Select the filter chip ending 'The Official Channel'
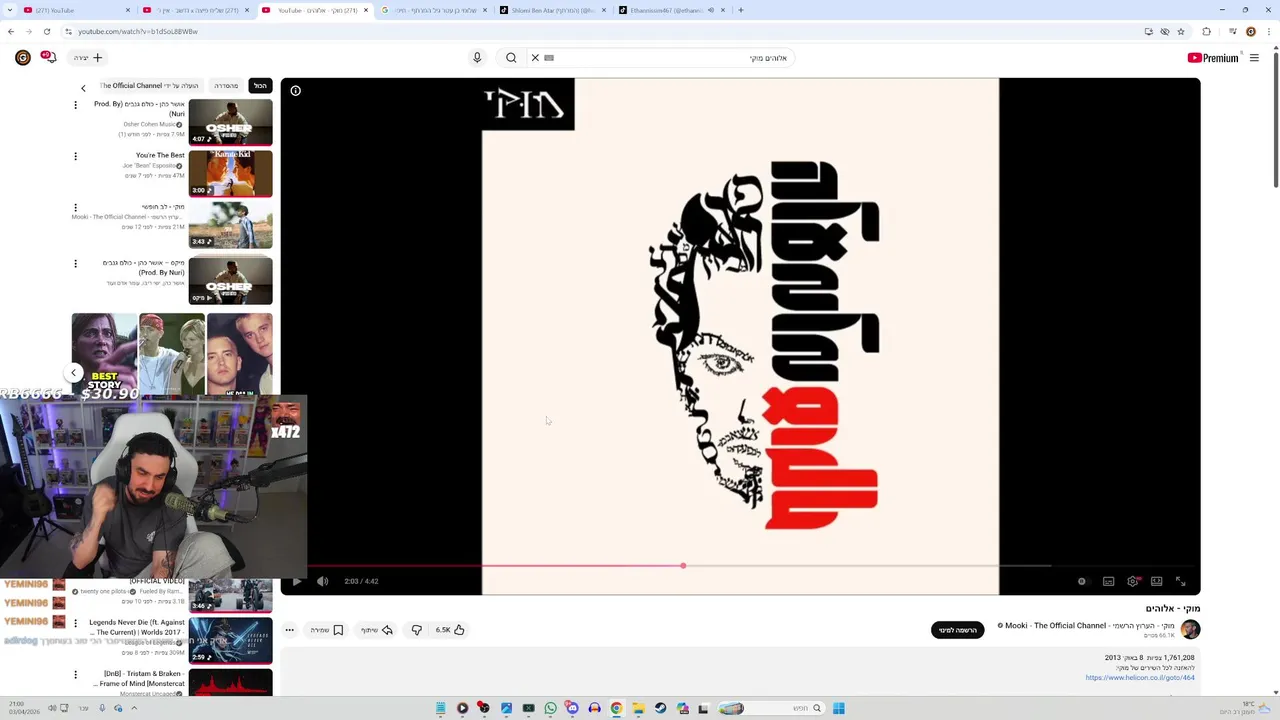The height and width of the screenshot is (720, 1280). [x=149, y=86]
